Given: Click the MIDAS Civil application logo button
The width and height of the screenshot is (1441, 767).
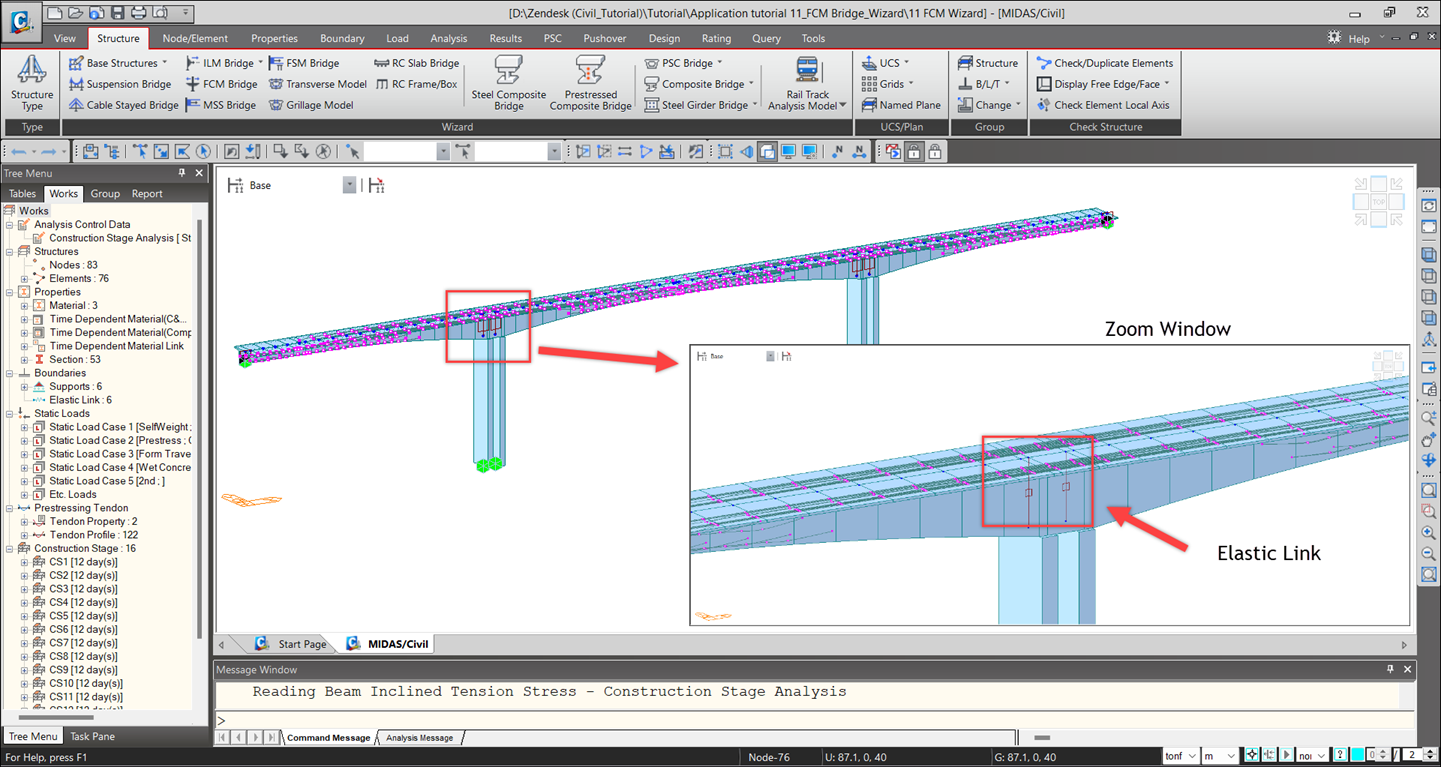Looking at the screenshot, I should point(20,21).
